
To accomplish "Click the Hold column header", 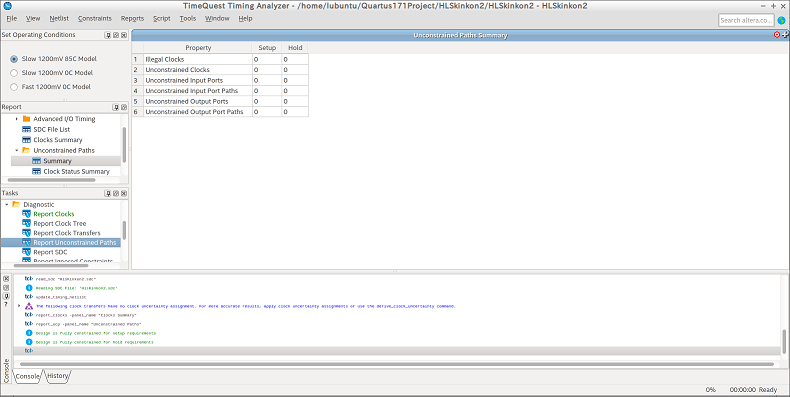I will (295, 48).
